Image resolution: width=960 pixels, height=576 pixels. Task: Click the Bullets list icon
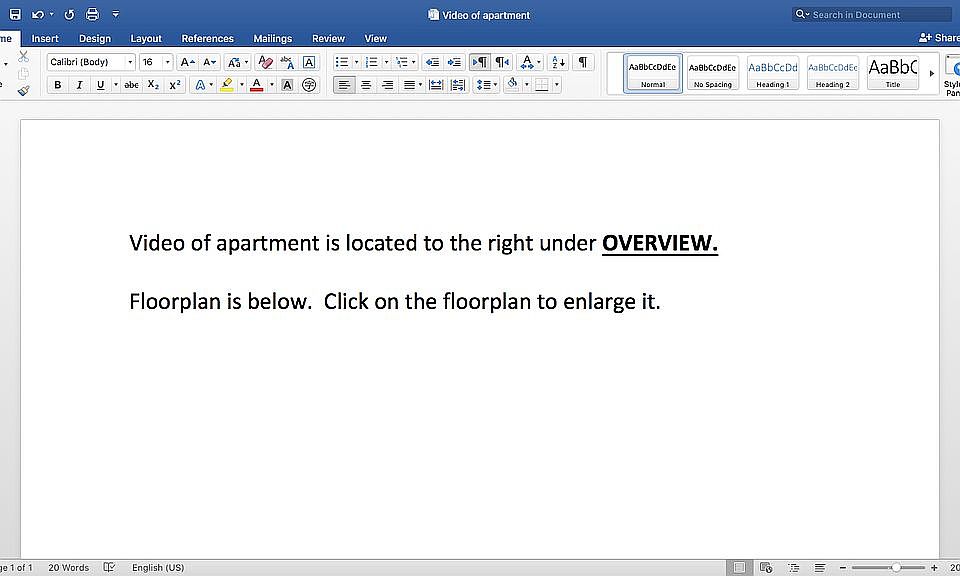pyautogui.click(x=342, y=62)
